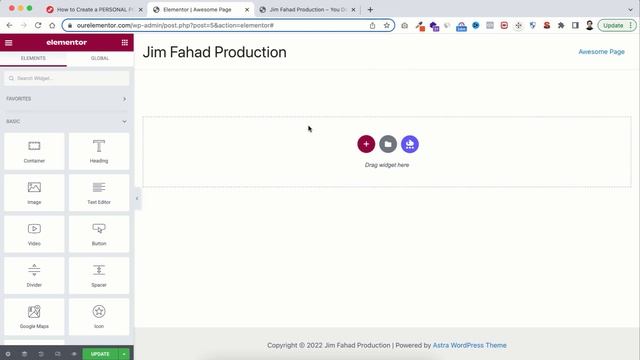Image resolution: width=640 pixels, height=360 pixels.
Task: Select the Button widget
Action: [x=99, y=234]
